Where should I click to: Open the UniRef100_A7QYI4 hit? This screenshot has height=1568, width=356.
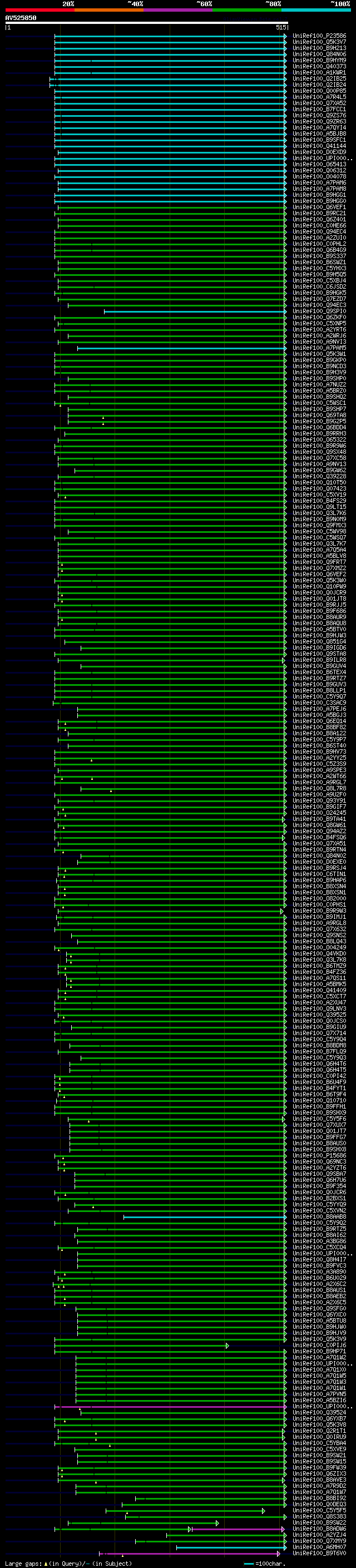[319, 127]
